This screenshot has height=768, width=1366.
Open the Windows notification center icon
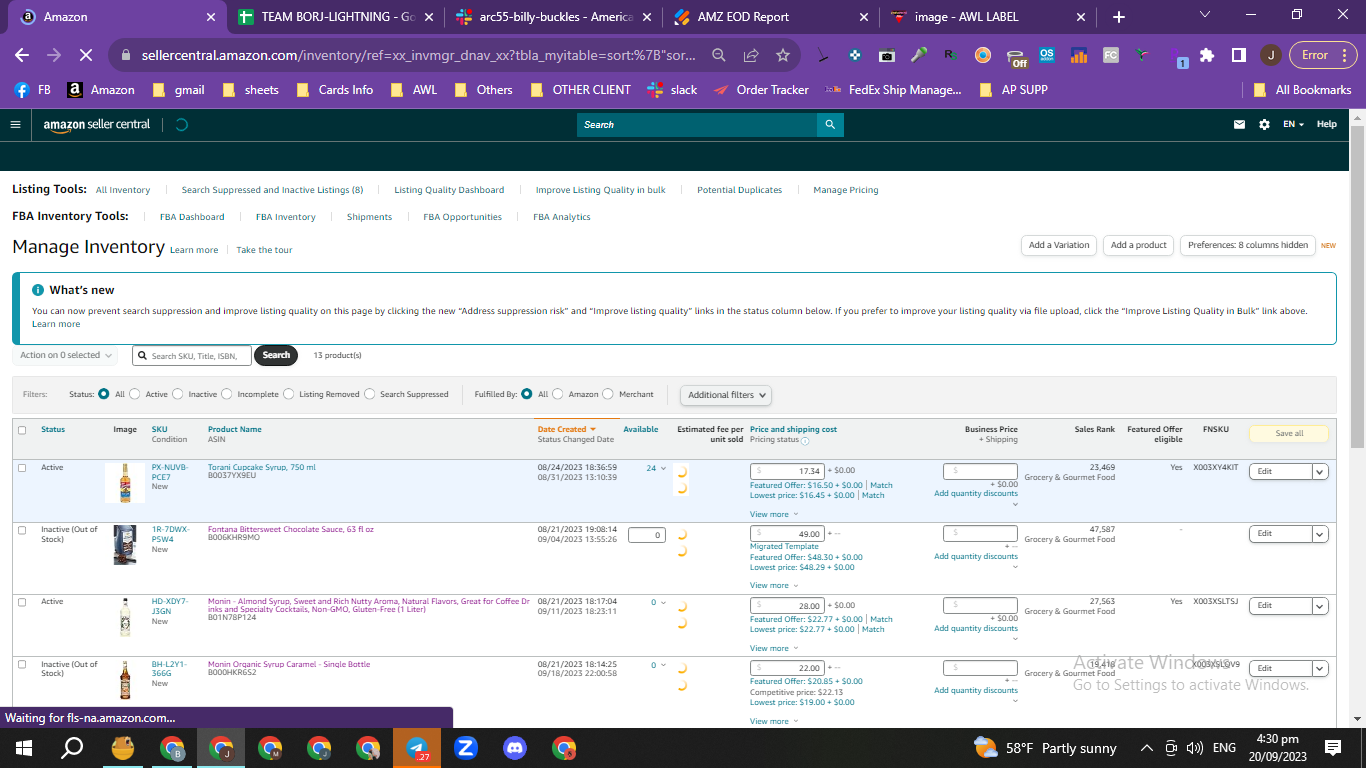pos(1333,748)
